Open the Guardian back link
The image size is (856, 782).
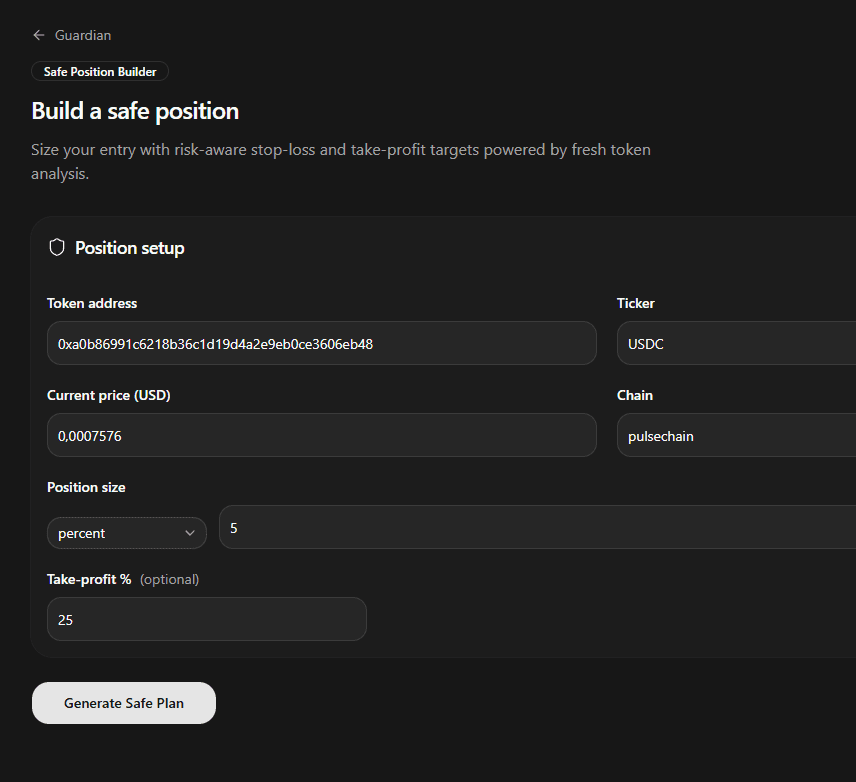72,35
